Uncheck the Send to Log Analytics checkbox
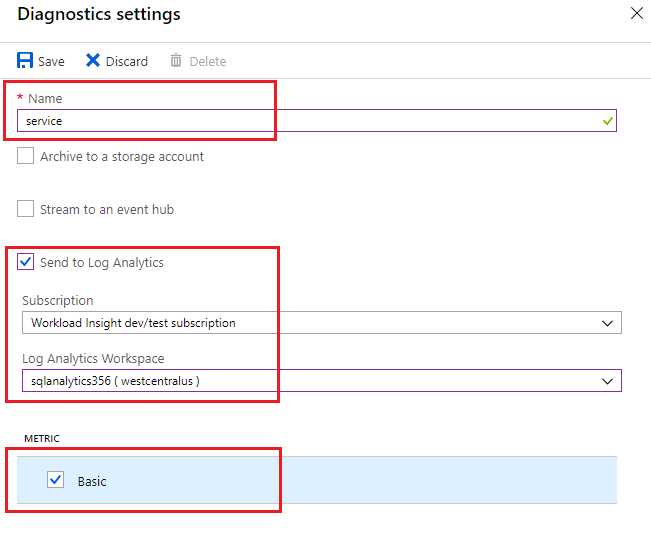The image size is (651, 535). [26, 262]
